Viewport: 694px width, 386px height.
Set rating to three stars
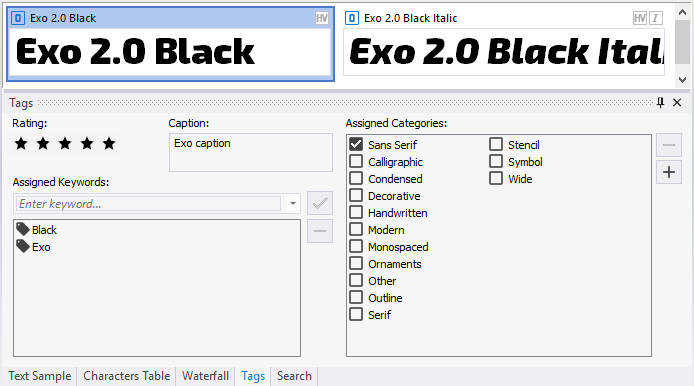[x=65, y=143]
